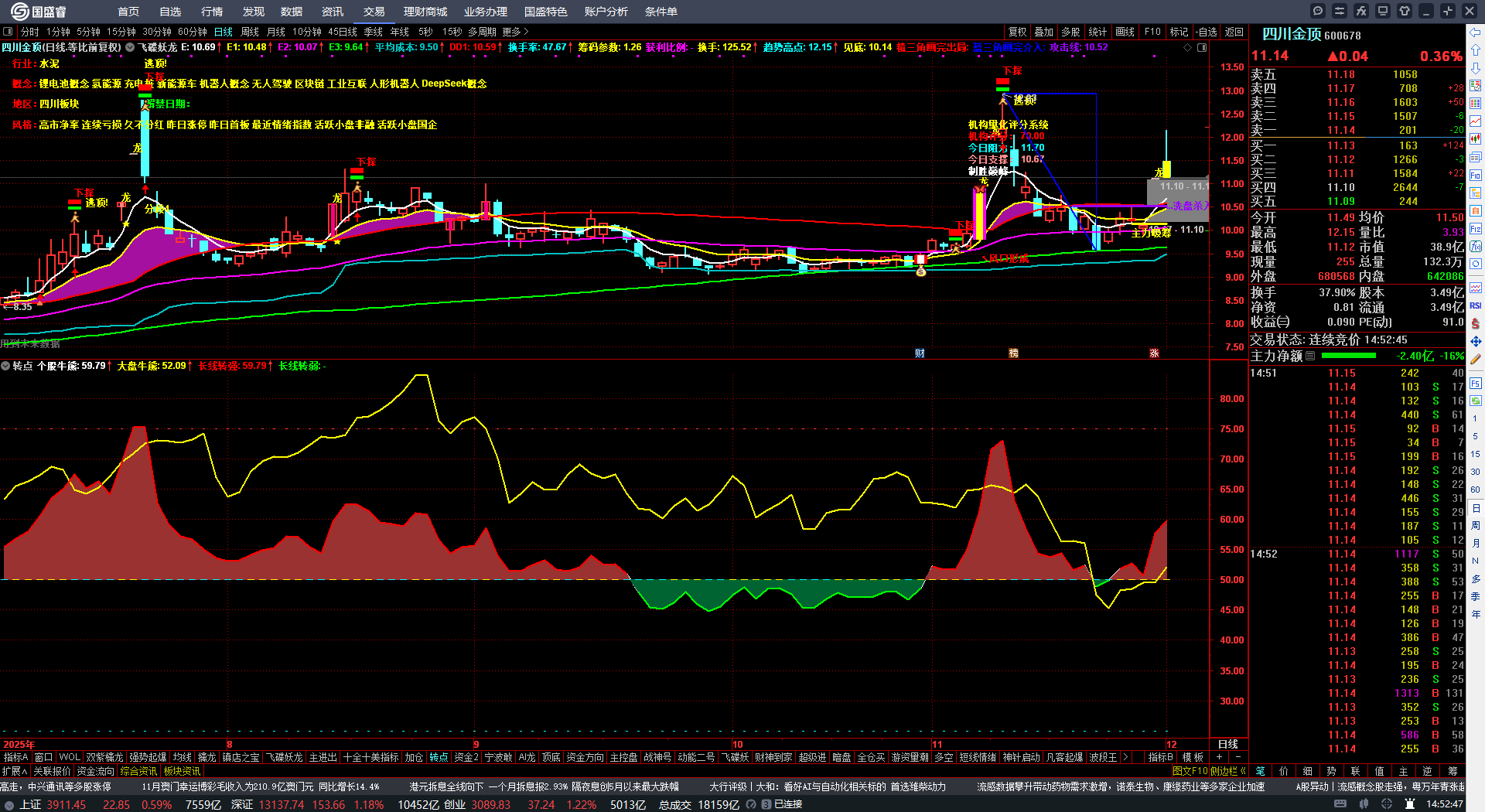Open the 板块资讯 sector news link
The image size is (1485, 812).
click(182, 771)
